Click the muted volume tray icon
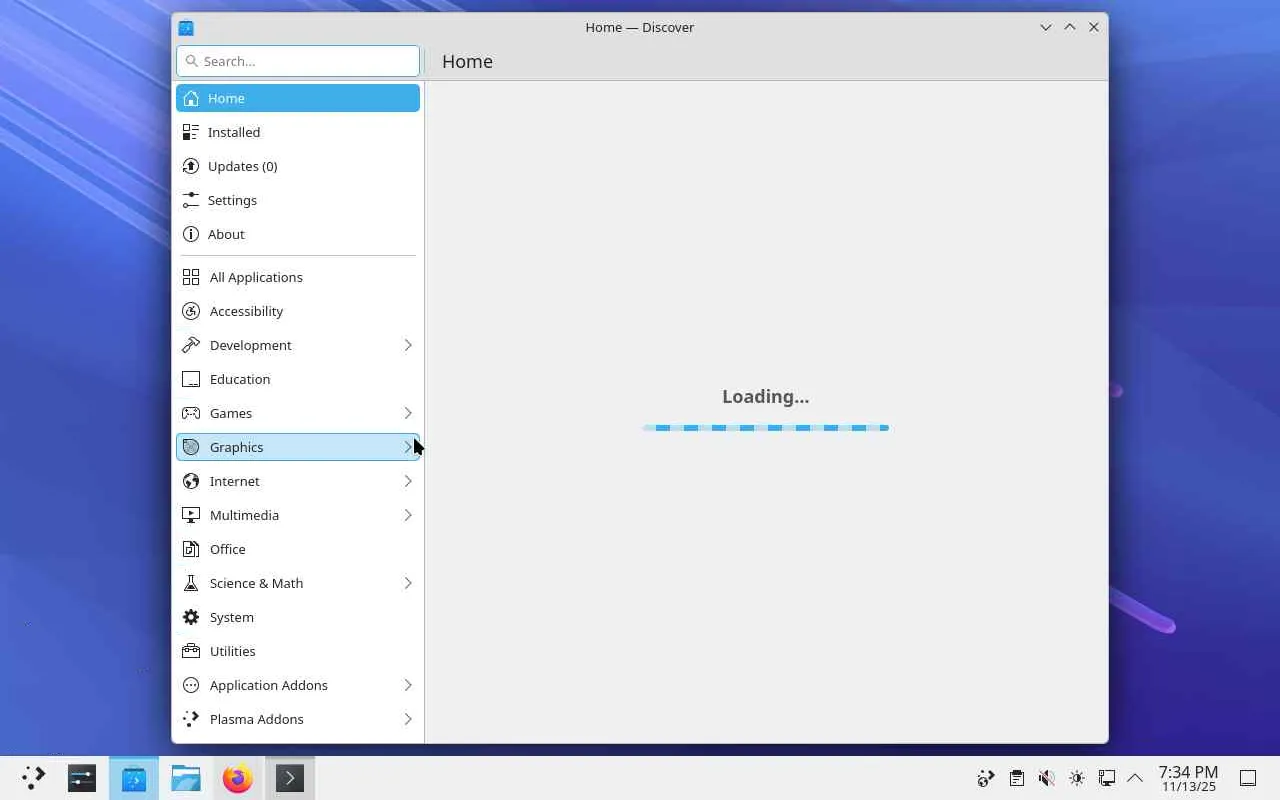 point(1046,778)
